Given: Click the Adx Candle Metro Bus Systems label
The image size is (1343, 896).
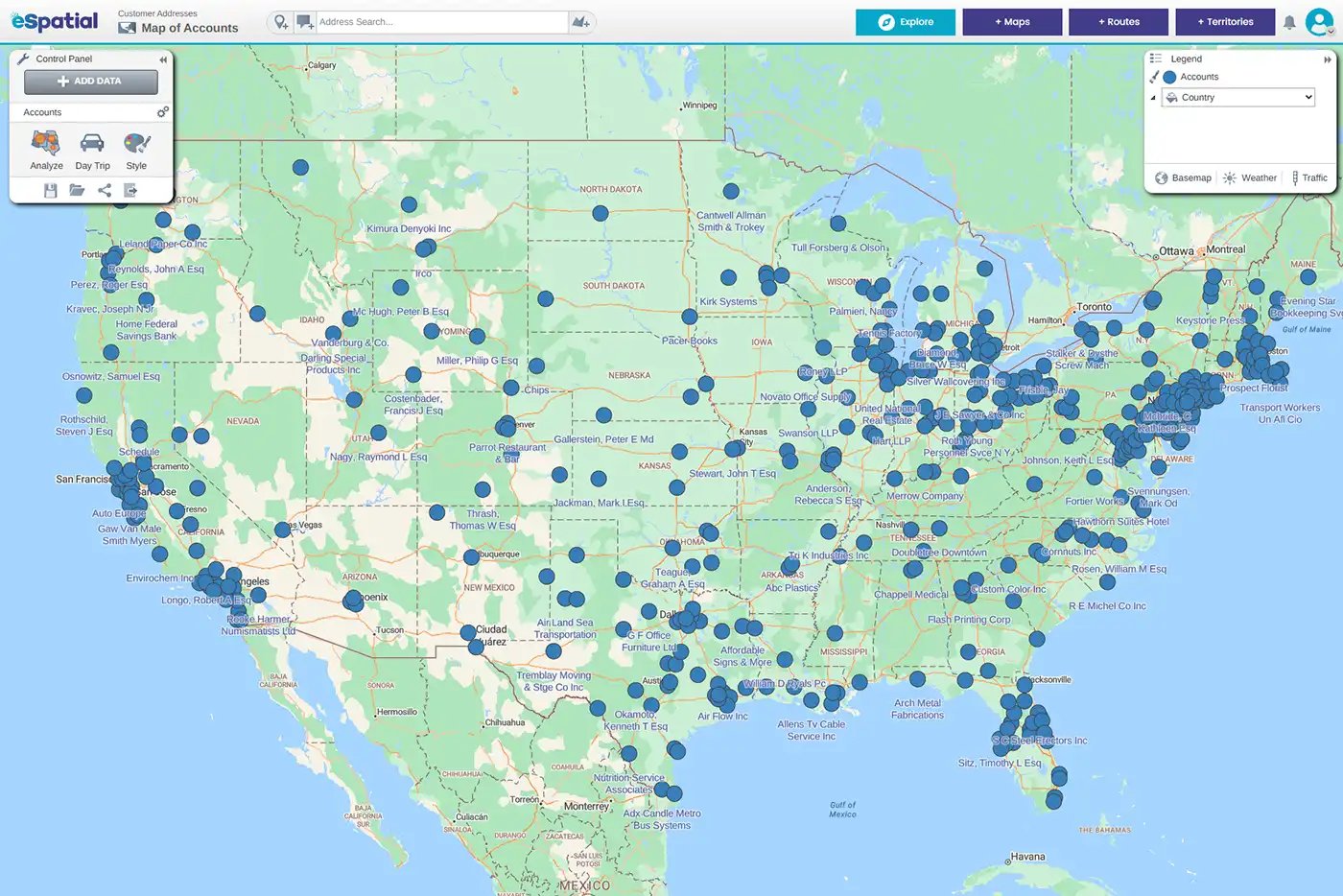Looking at the screenshot, I should (x=662, y=819).
